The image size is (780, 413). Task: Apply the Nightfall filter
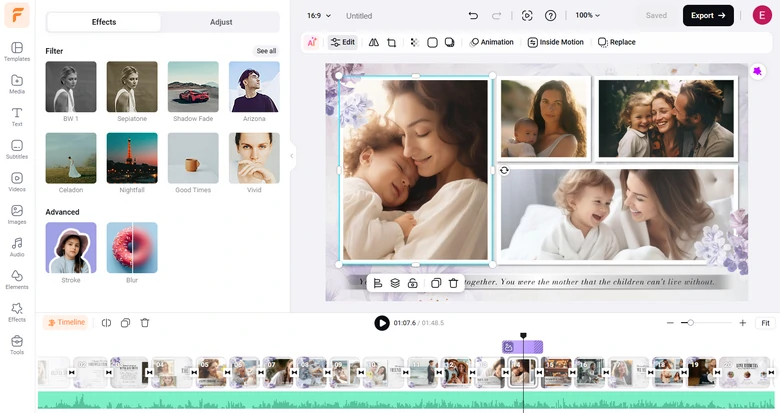pos(132,158)
